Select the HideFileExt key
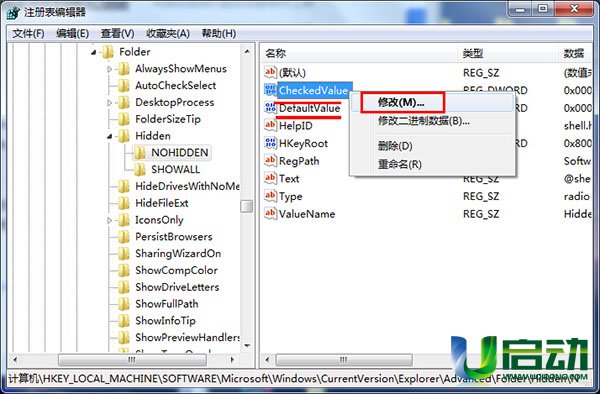600x394 pixels. point(161,203)
